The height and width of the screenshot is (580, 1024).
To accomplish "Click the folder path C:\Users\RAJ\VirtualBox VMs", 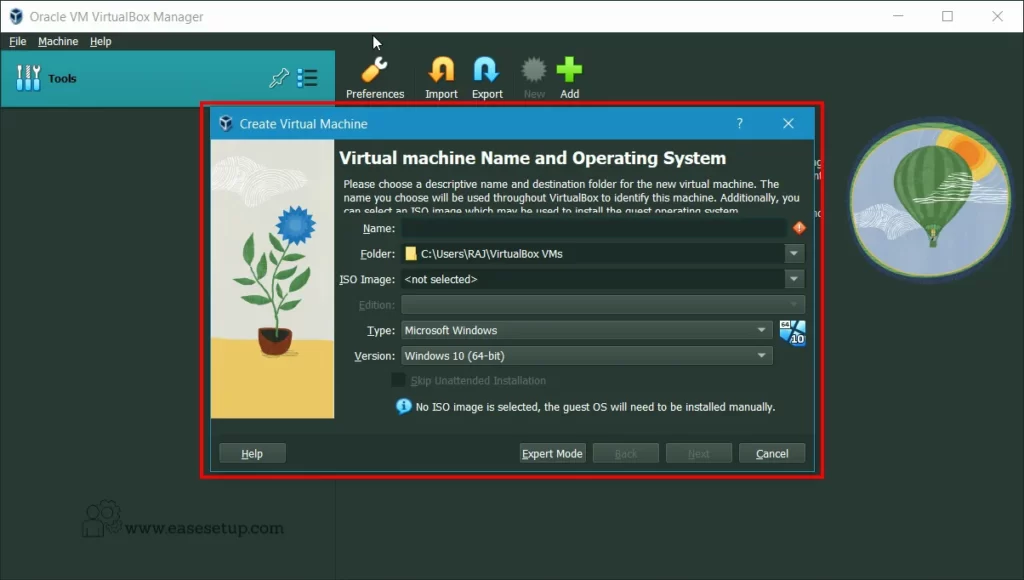I will pos(491,253).
